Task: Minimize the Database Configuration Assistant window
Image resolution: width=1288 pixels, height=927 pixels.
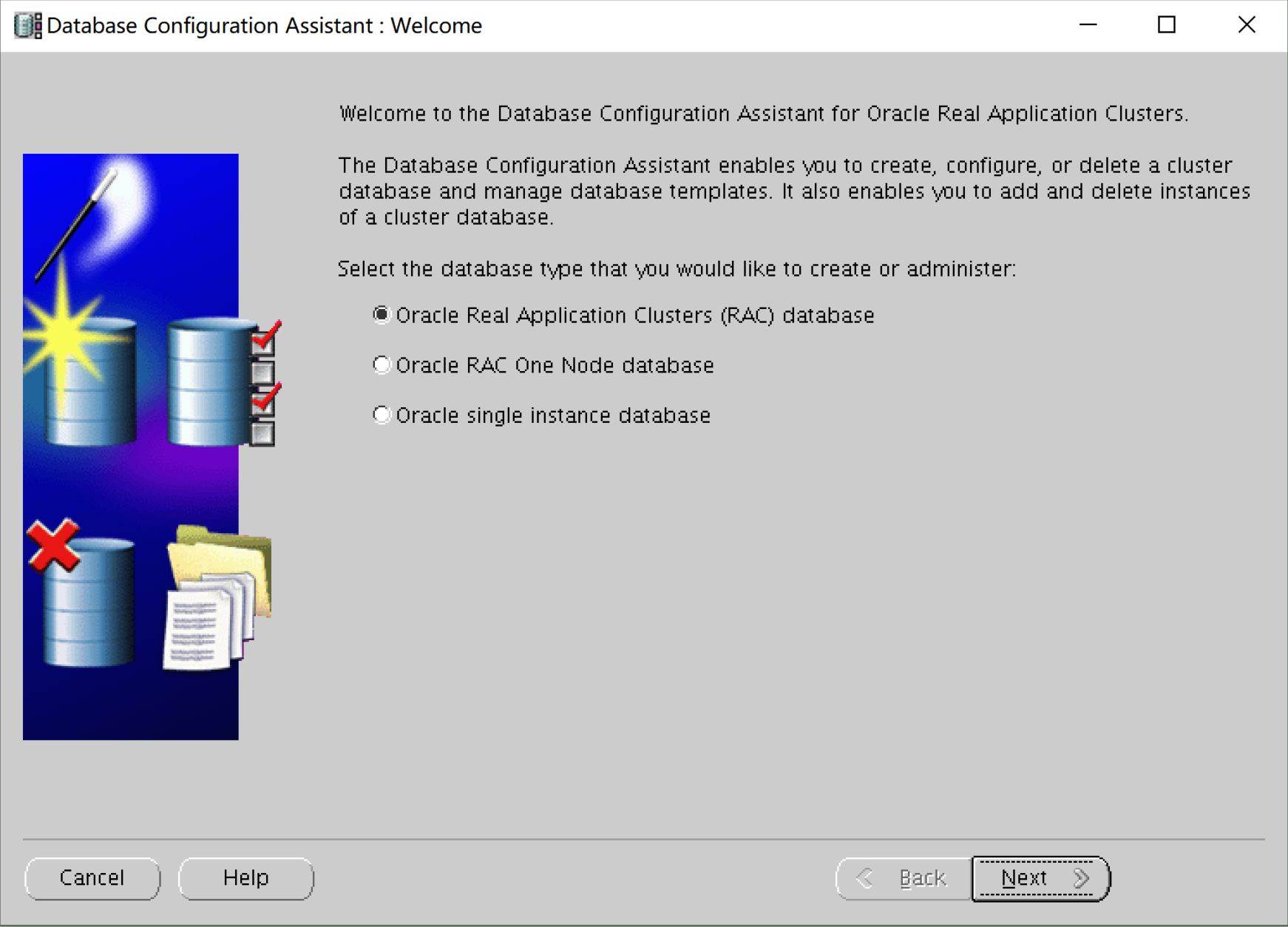Action: pos(1088,25)
